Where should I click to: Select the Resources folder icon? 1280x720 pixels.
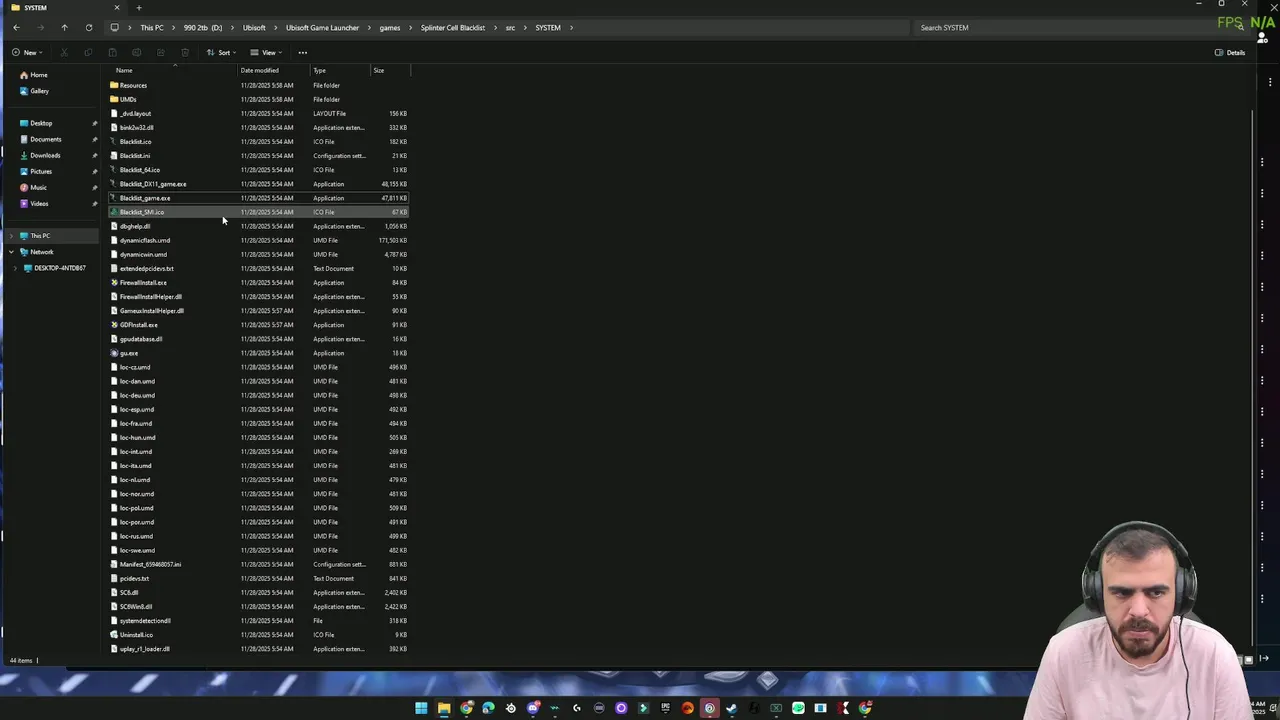point(114,85)
